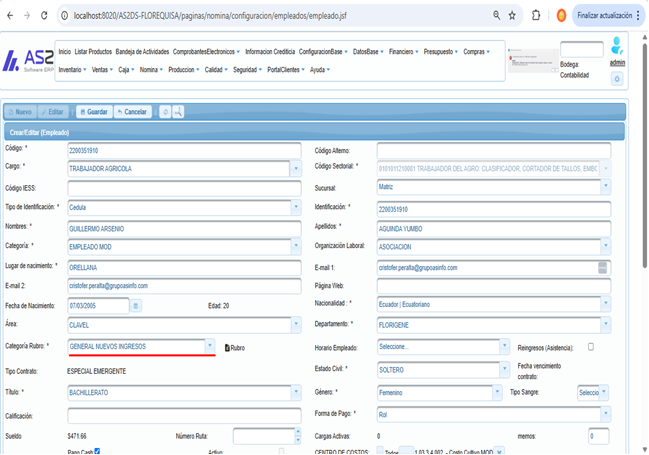Click the small blue icon below admin
This screenshot has height=455, width=649.
point(617,79)
